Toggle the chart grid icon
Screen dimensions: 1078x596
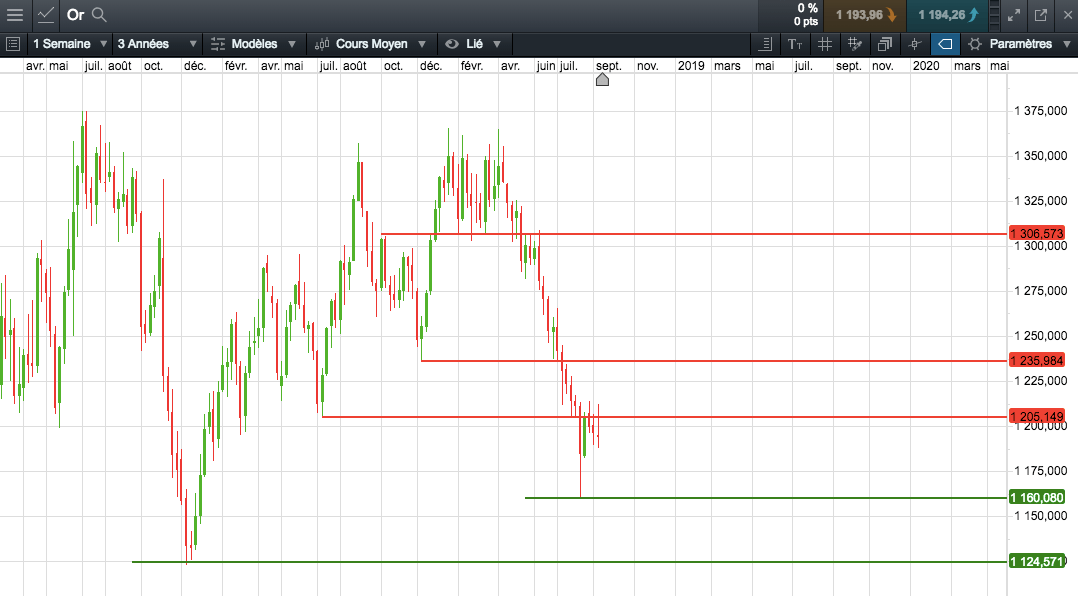point(825,44)
